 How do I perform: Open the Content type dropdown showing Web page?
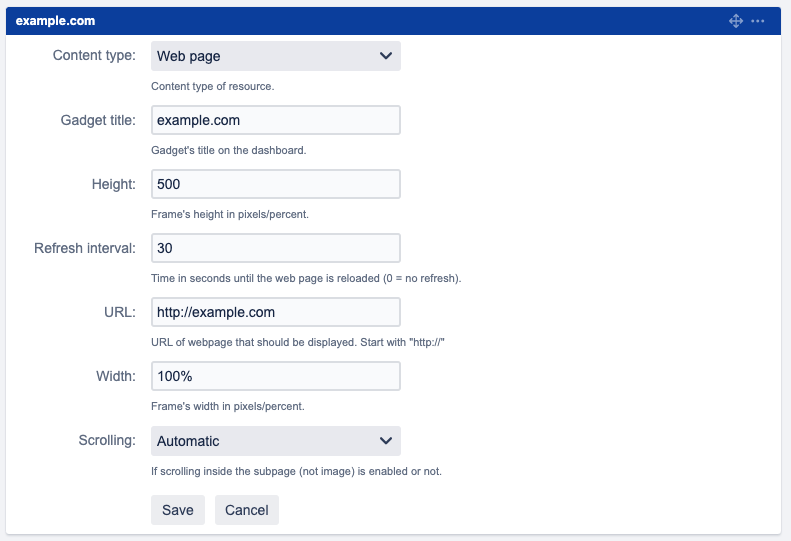pos(275,56)
